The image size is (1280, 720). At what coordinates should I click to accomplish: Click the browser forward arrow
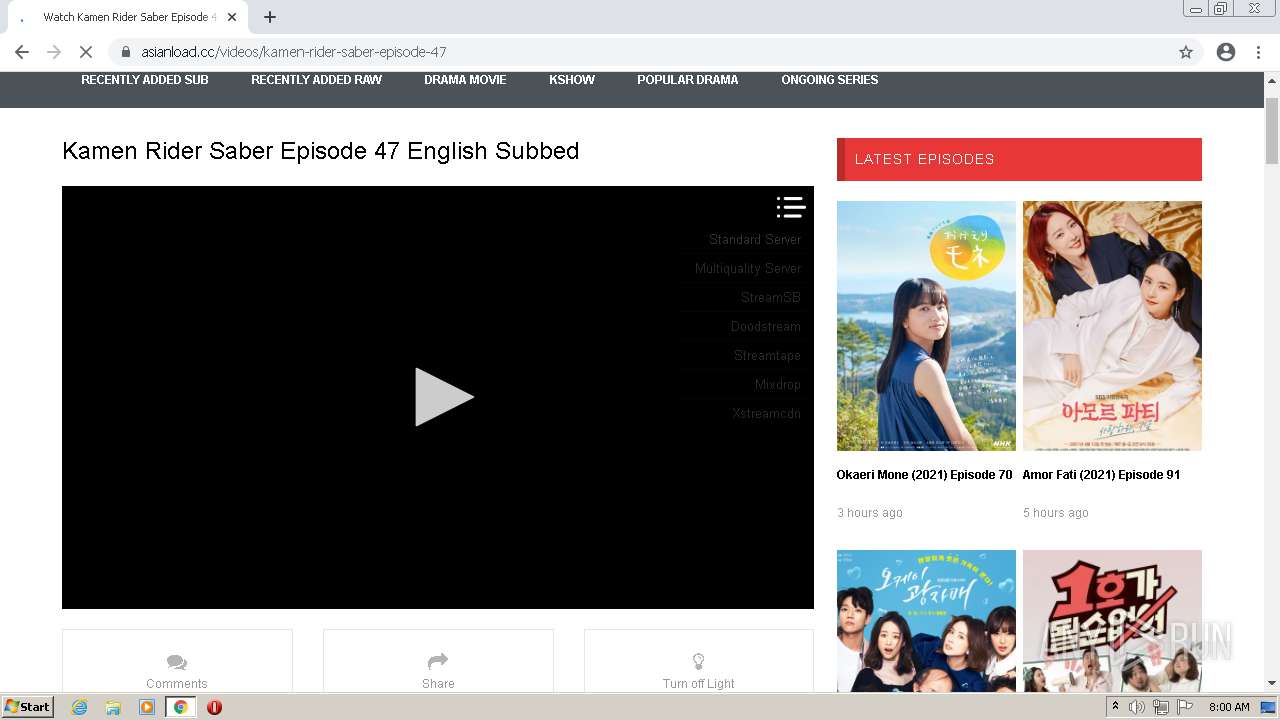point(54,52)
